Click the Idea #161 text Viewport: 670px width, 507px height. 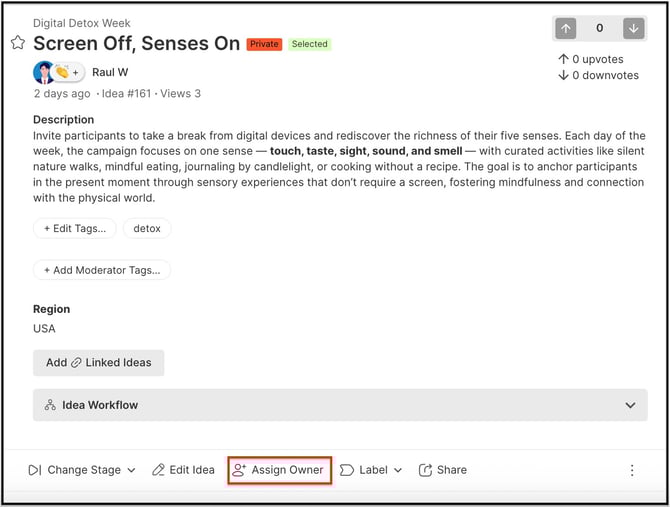click(x=126, y=94)
